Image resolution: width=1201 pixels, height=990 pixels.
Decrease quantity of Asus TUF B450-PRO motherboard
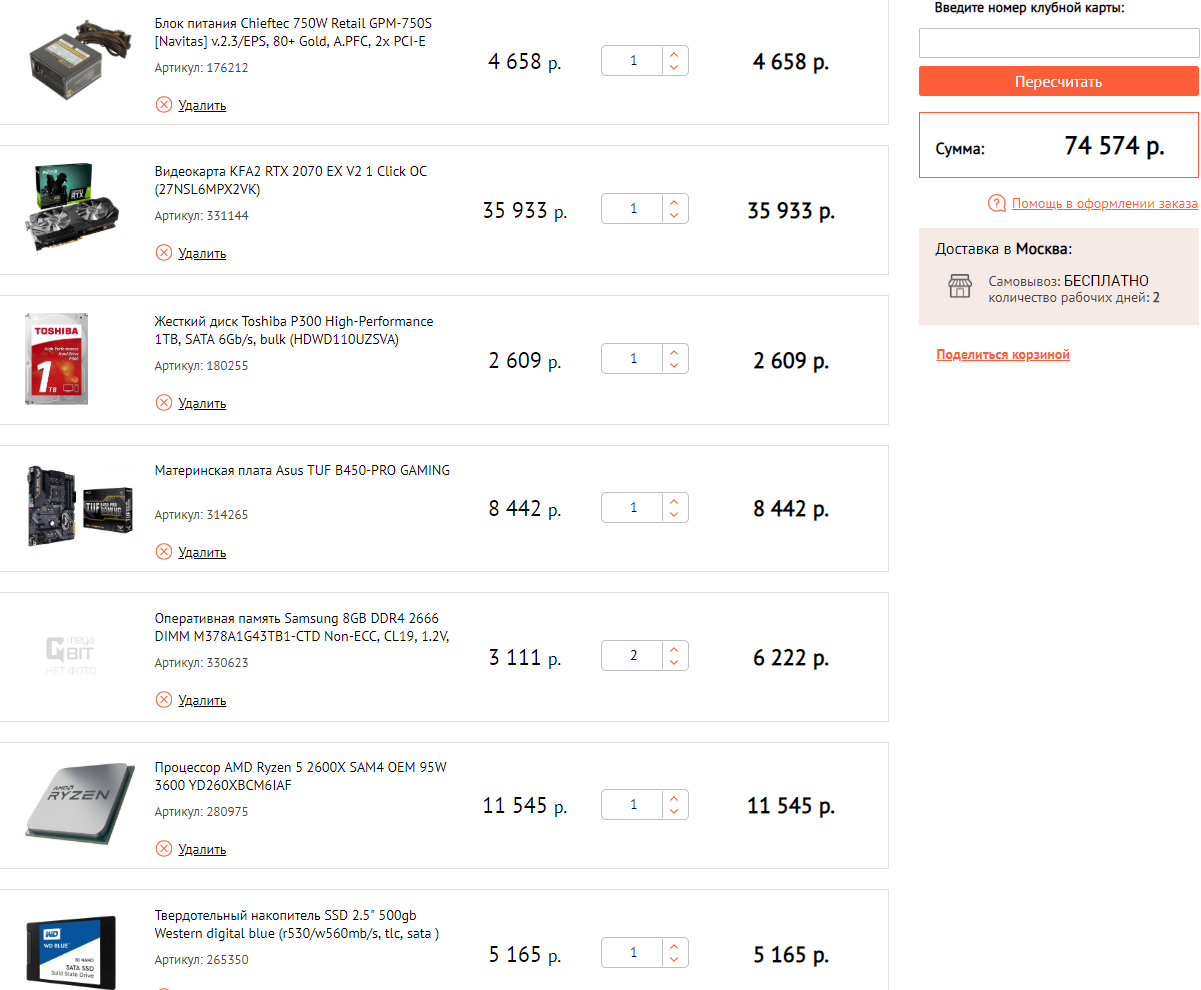[x=674, y=515]
